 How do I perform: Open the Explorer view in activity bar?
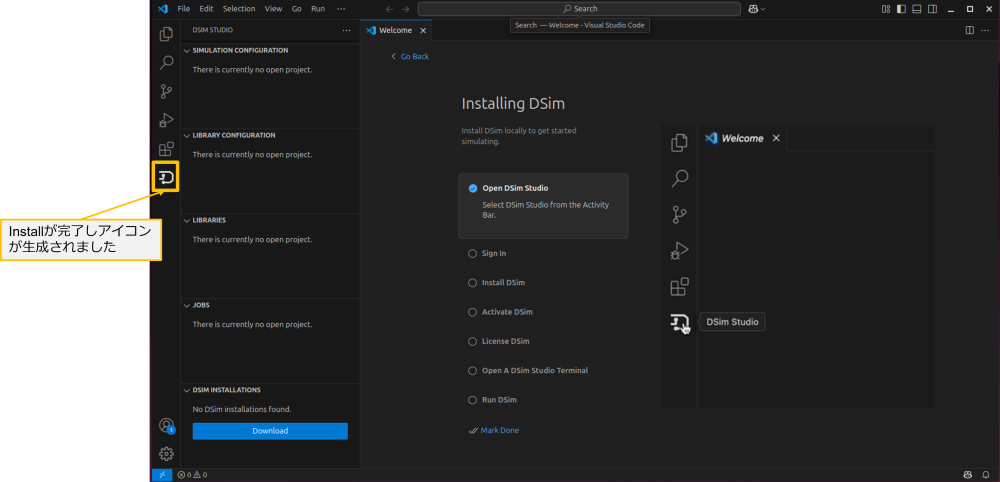(166, 34)
